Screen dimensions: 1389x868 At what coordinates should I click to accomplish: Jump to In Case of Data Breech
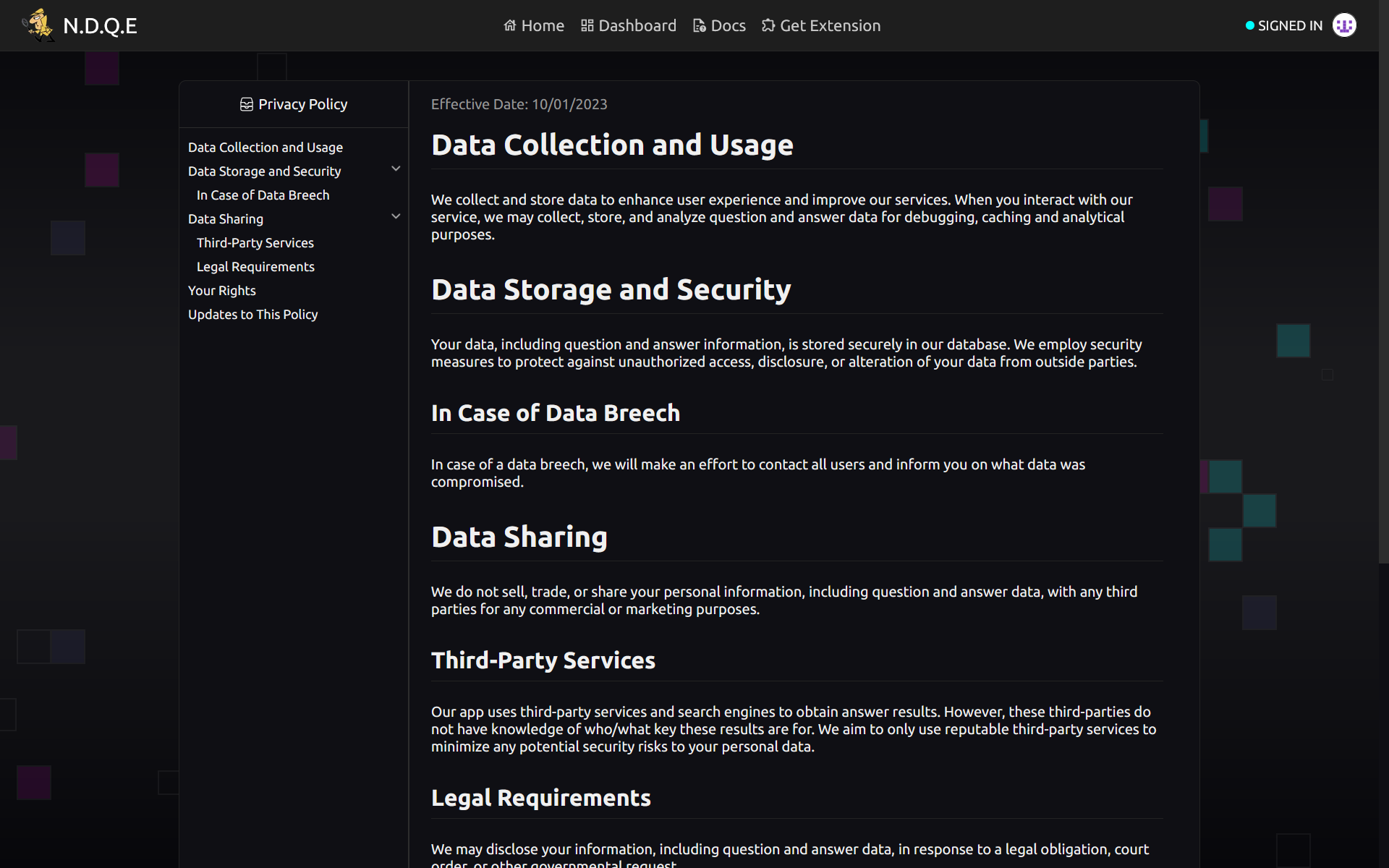pyautogui.click(x=263, y=195)
